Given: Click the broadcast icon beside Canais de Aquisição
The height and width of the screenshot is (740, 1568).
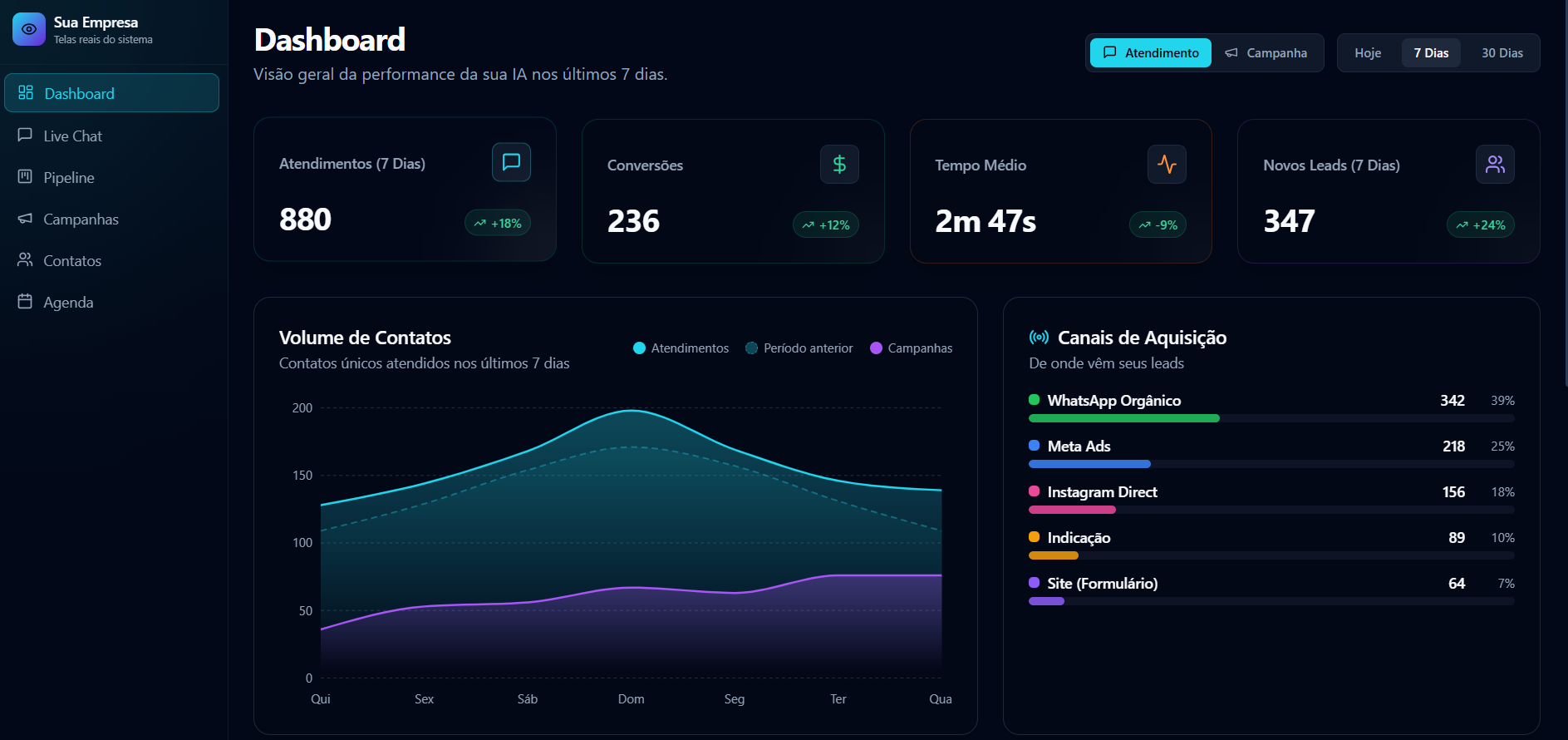Looking at the screenshot, I should click(x=1039, y=337).
